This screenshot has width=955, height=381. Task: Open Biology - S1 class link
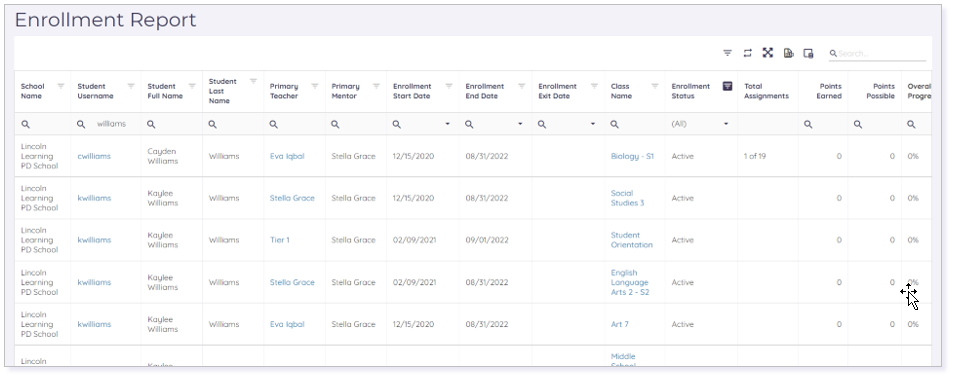(x=632, y=156)
